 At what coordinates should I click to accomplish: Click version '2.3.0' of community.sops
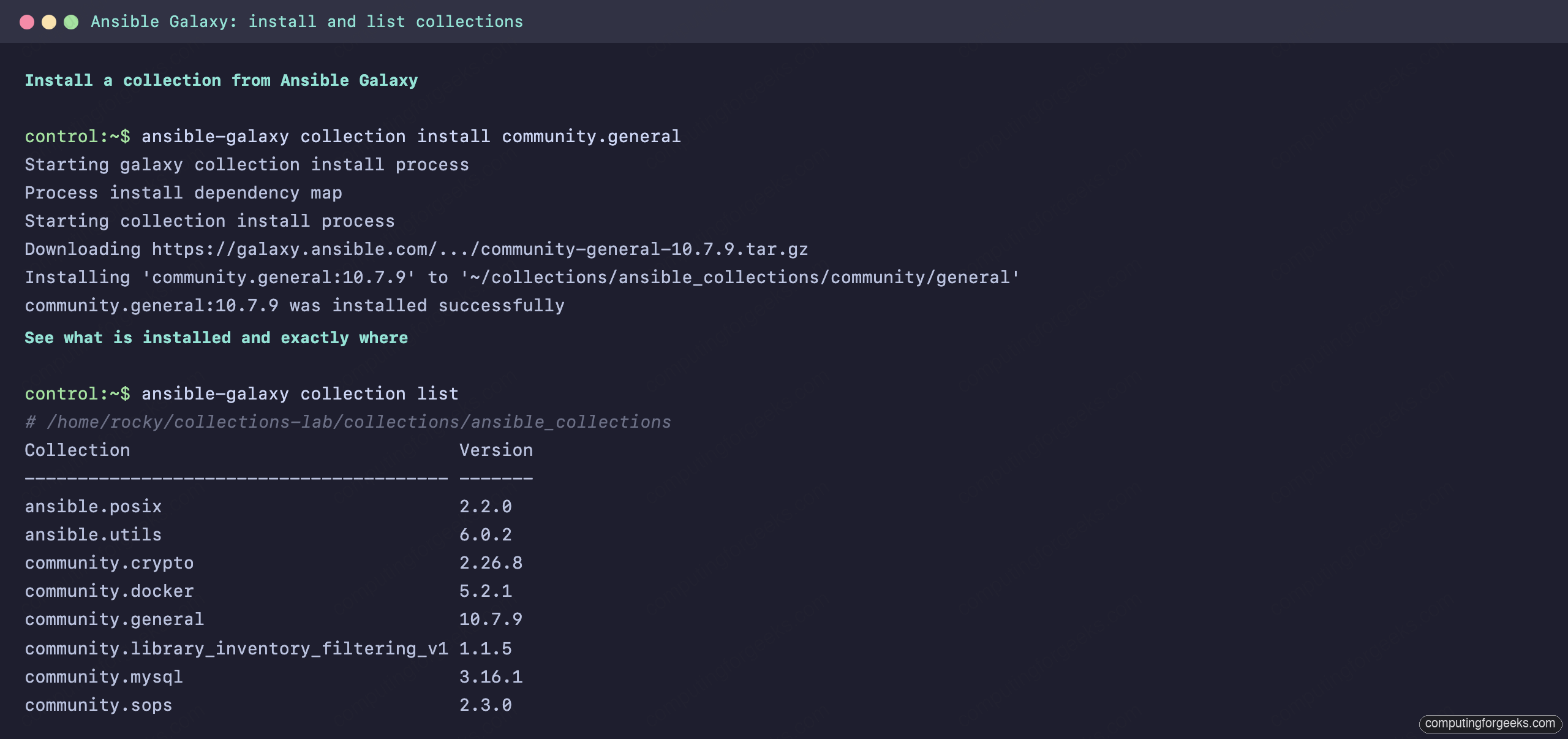[486, 705]
